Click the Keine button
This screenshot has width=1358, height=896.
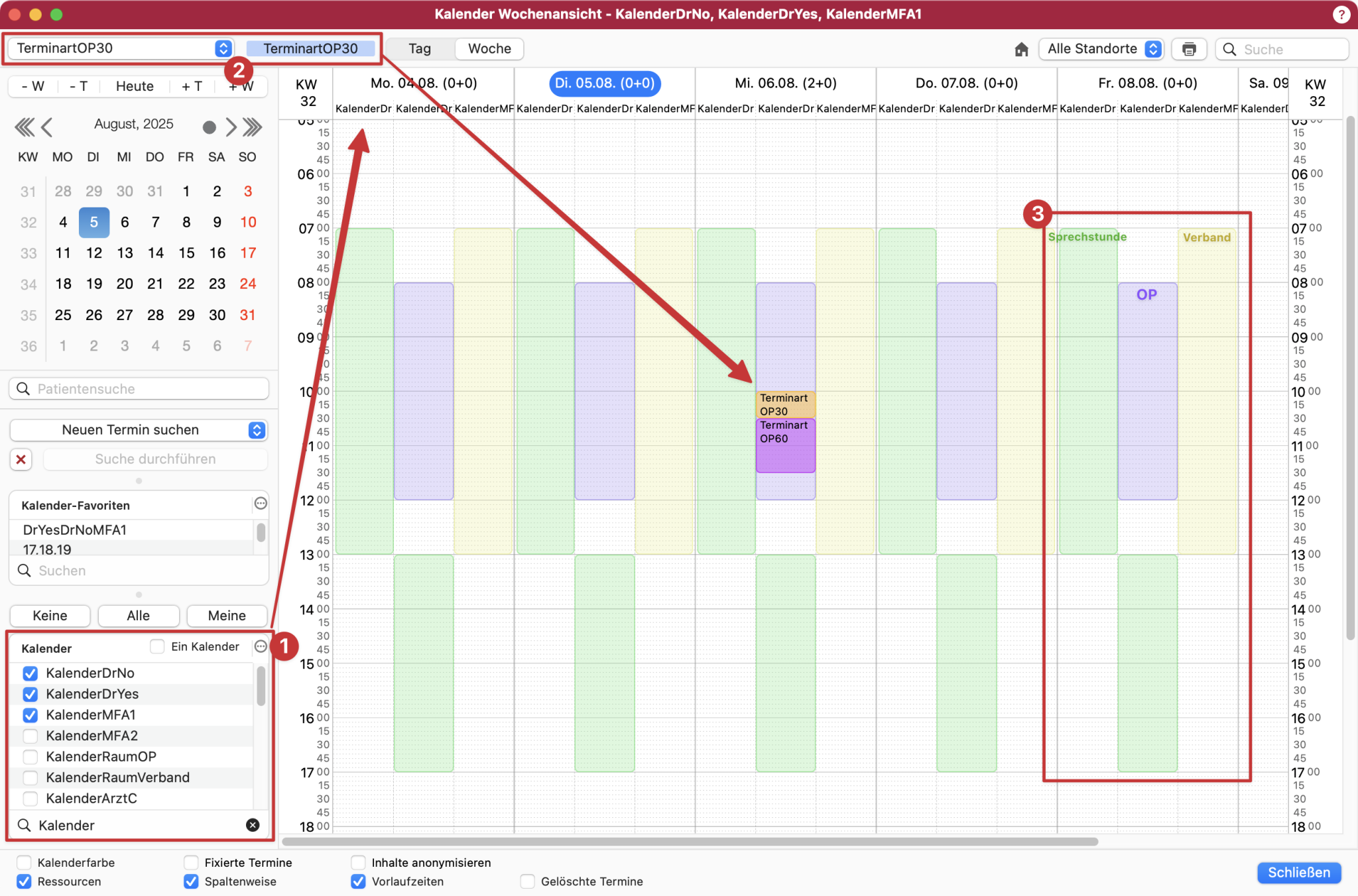[50, 616]
